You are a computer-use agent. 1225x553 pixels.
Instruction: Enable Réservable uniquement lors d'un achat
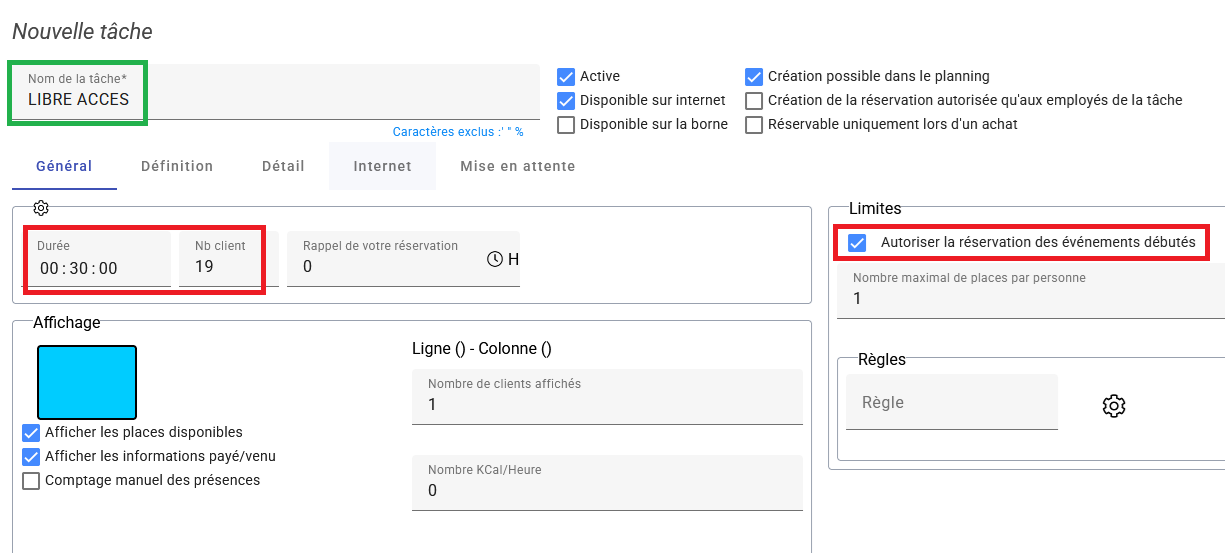tap(754, 125)
